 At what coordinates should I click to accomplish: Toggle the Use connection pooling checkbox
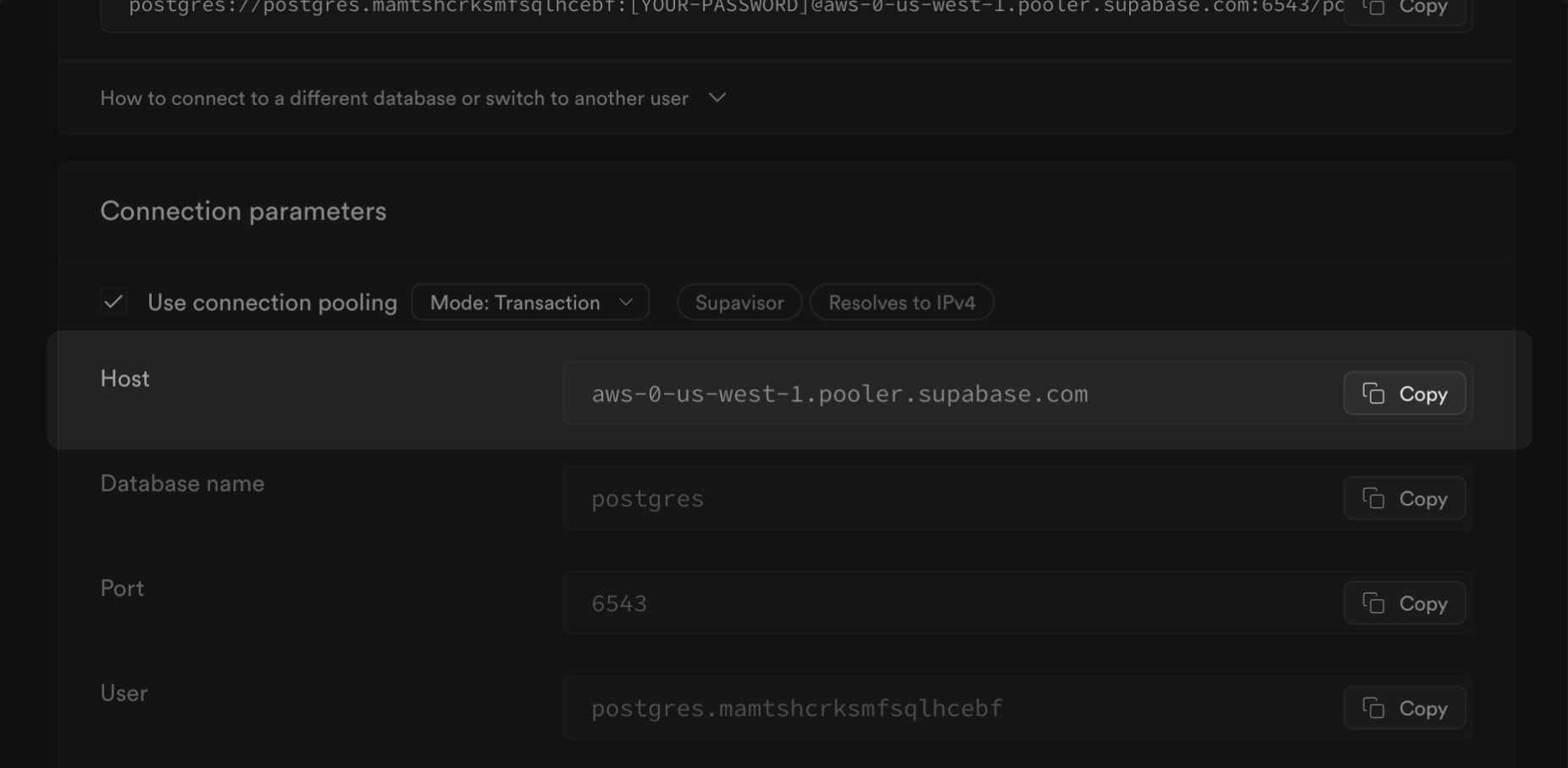(114, 302)
